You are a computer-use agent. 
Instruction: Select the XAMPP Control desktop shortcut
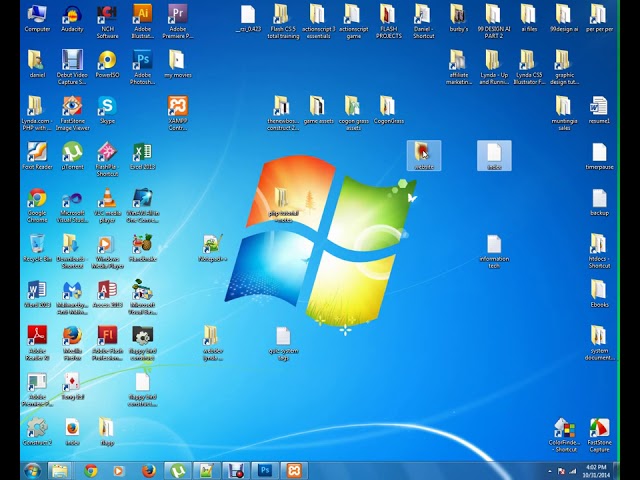[x=178, y=113]
